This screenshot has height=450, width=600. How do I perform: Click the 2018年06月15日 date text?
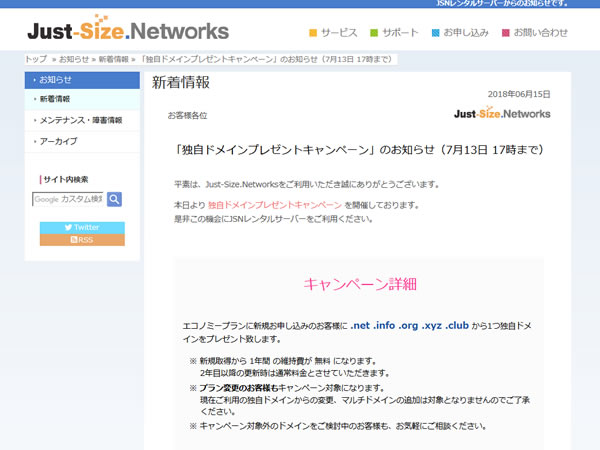[519, 94]
